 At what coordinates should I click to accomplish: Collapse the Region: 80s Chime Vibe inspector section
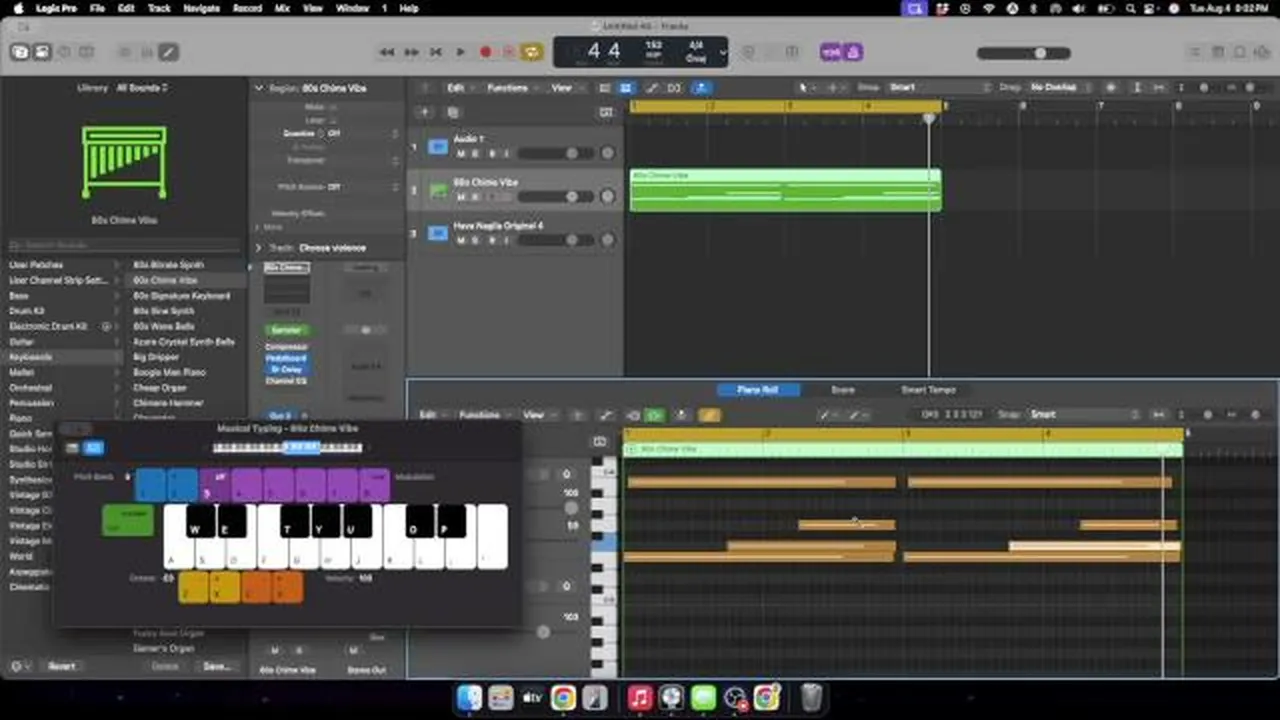pos(258,88)
